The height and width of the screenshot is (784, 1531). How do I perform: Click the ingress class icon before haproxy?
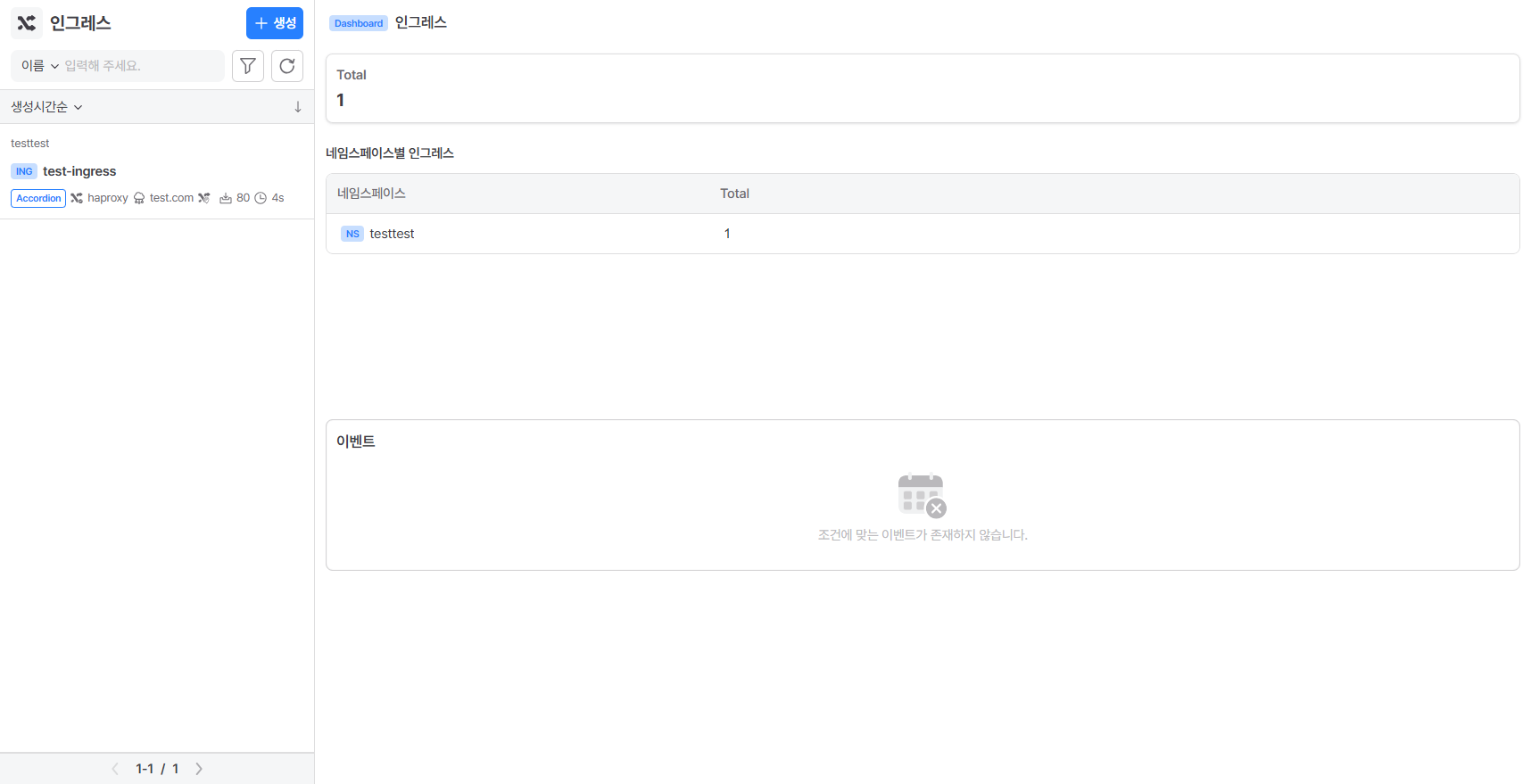click(77, 198)
